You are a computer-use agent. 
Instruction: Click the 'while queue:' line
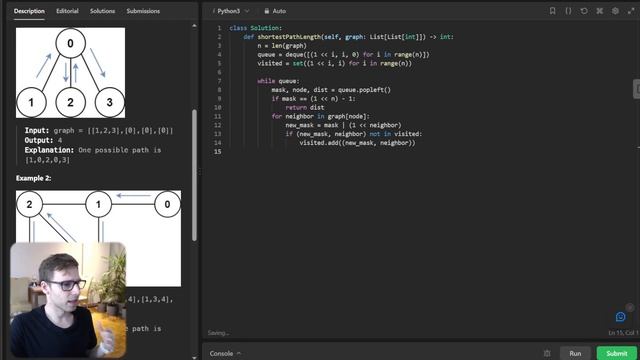coord(278,81)
